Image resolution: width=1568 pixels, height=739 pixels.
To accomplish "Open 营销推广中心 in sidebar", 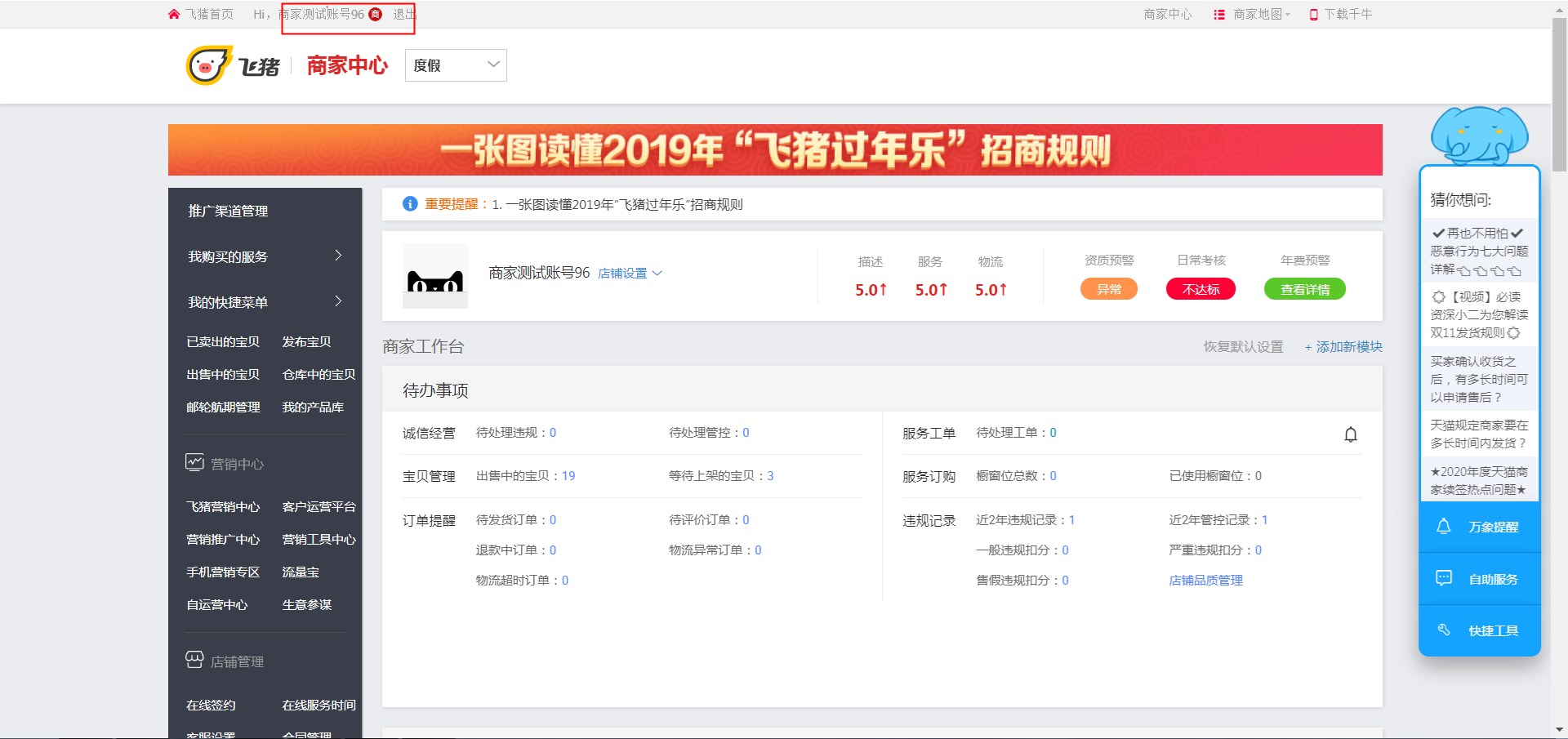I will [223, 539].
